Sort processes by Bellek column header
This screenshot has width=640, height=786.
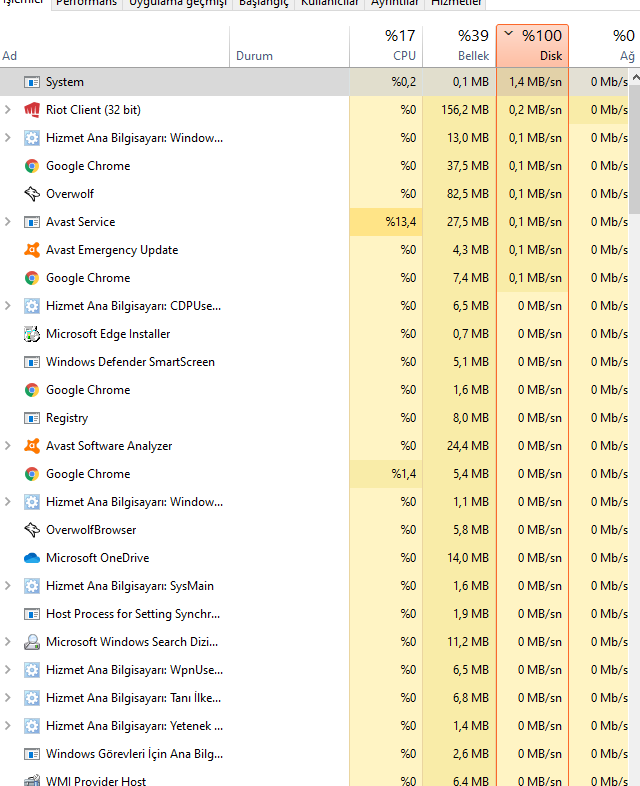coord(460,46)
